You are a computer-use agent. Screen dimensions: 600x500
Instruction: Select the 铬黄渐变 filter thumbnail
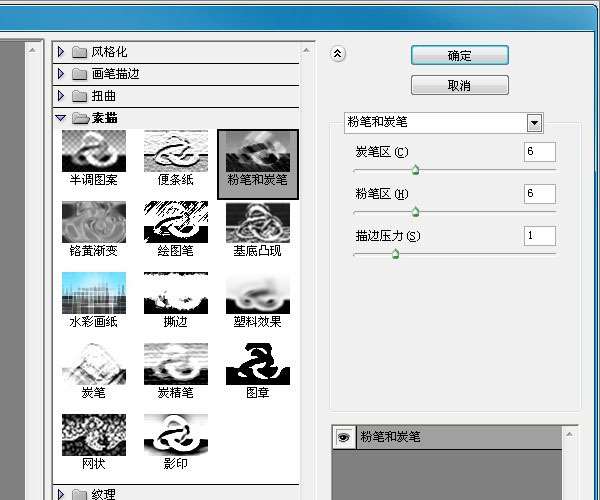[94, 222]
